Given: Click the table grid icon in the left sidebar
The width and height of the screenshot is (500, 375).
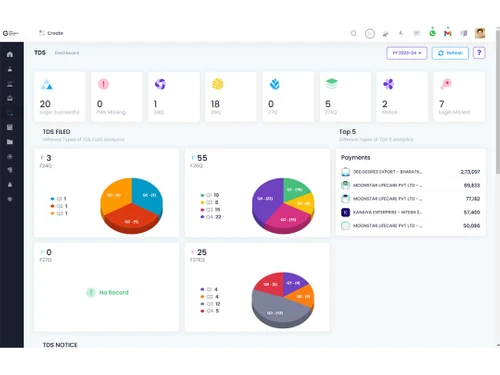Looking at the screenshot, I should click(x=10, y=127).
